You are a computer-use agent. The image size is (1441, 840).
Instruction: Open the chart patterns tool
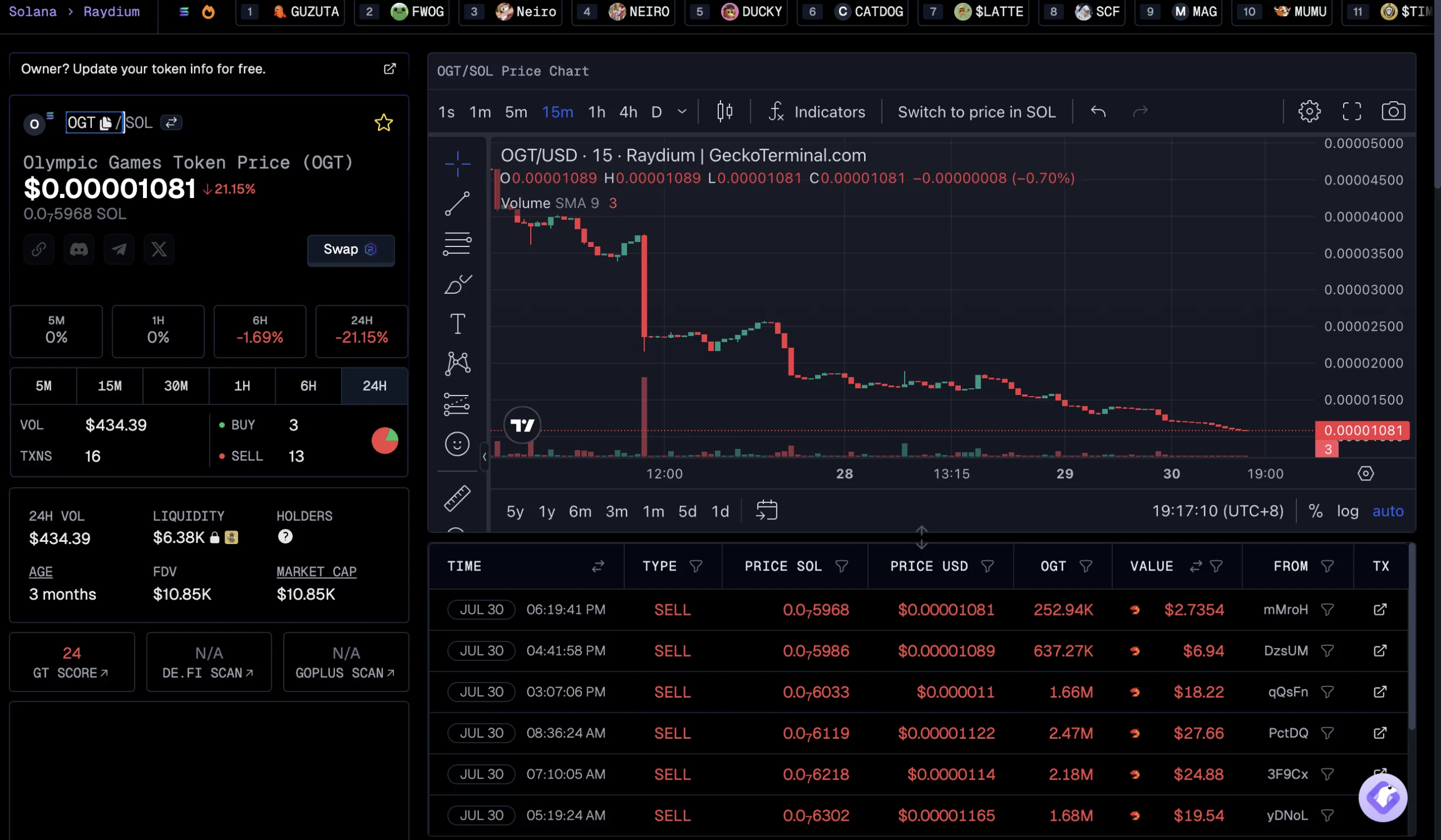[x=458, y=363]
